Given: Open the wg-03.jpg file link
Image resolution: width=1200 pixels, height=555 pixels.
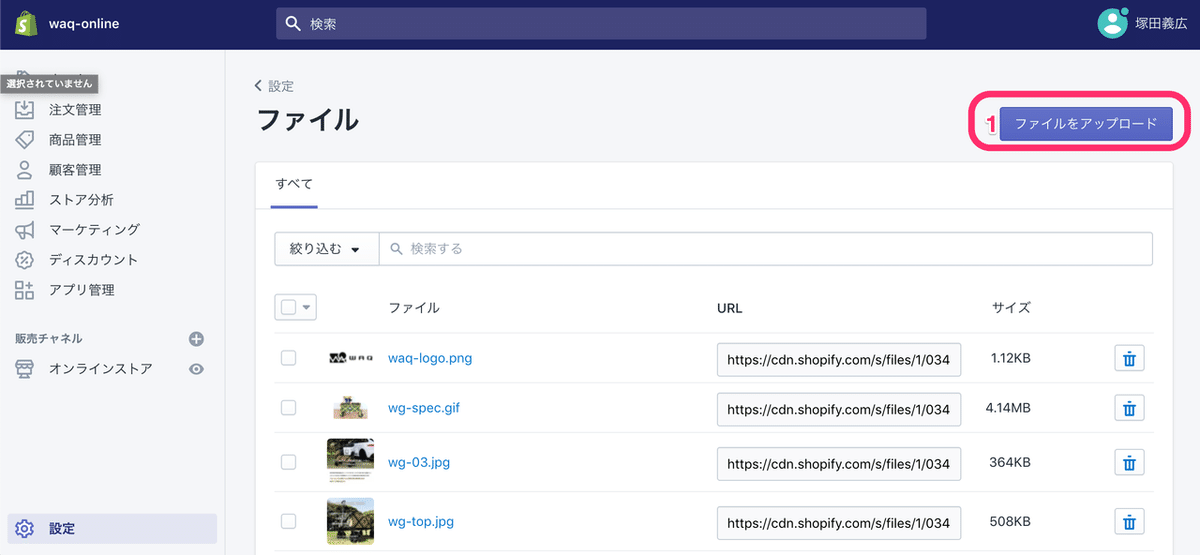Looking at the screenshot, I should click(419, 462).
